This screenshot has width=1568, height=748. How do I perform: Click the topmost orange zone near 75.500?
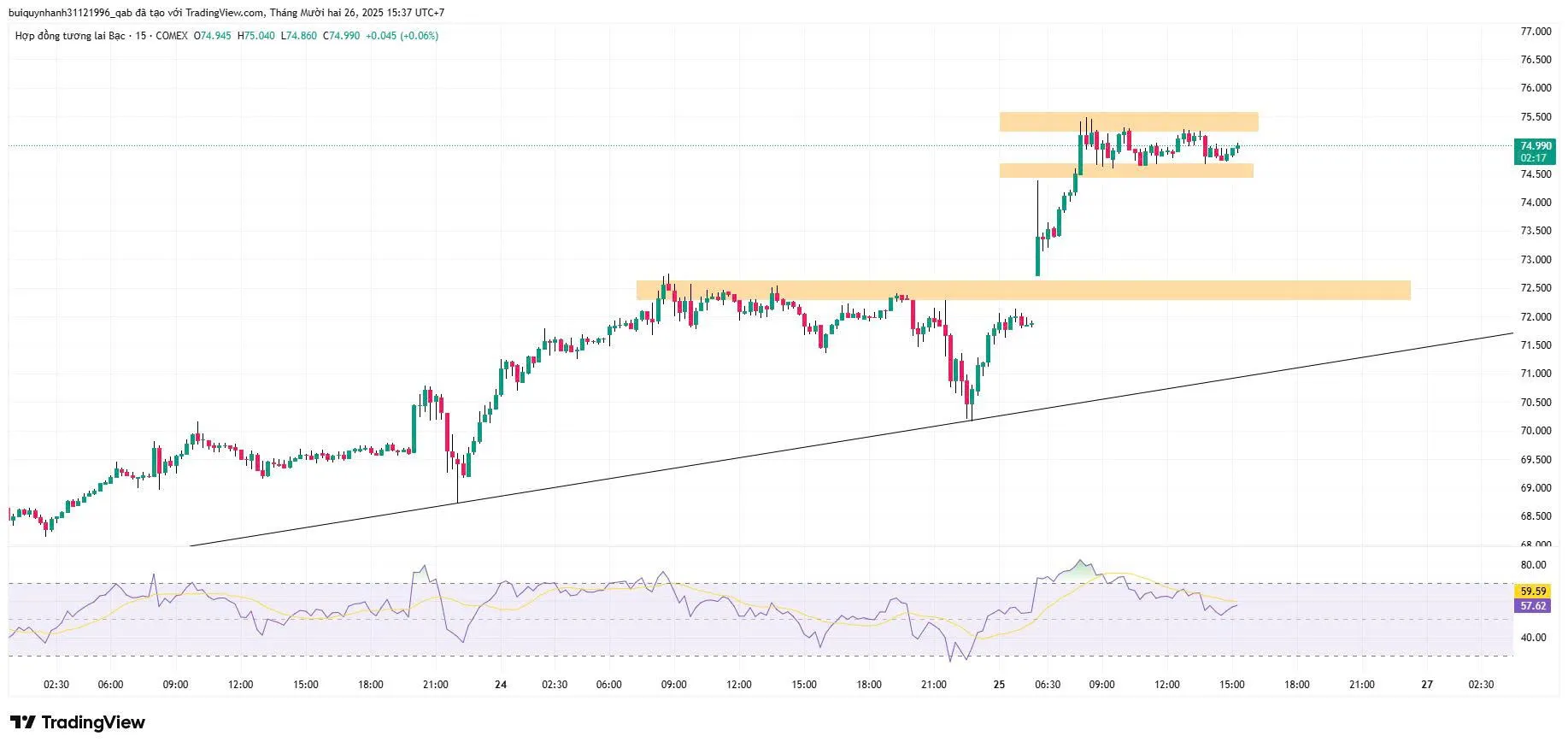point(1128,121)
